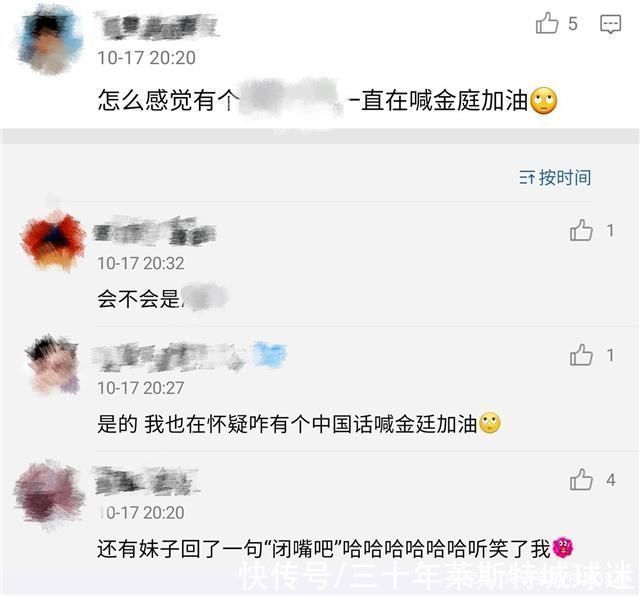Tap the top commenter's blurred username
Screen dimensions: 640x596
click(x=156, y=25)
